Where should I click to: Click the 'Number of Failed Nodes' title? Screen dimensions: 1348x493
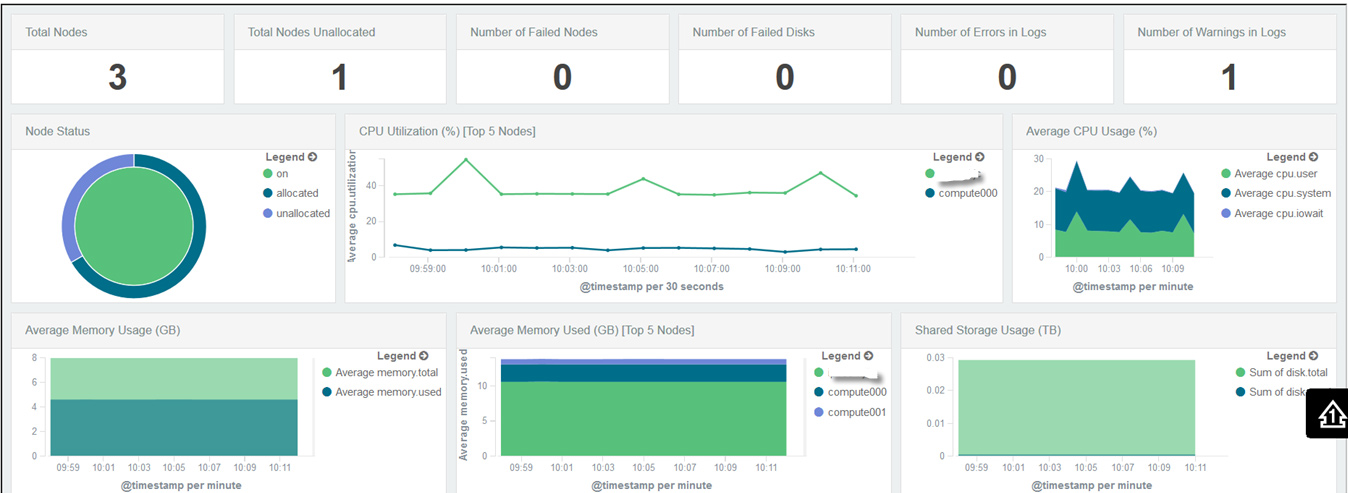pos(534,32)
